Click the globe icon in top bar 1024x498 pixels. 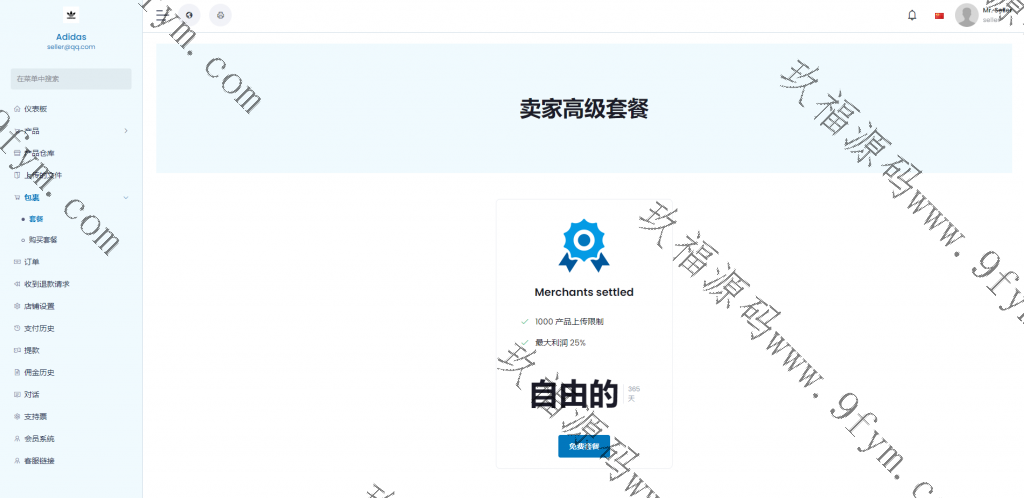tap(190, 15)
